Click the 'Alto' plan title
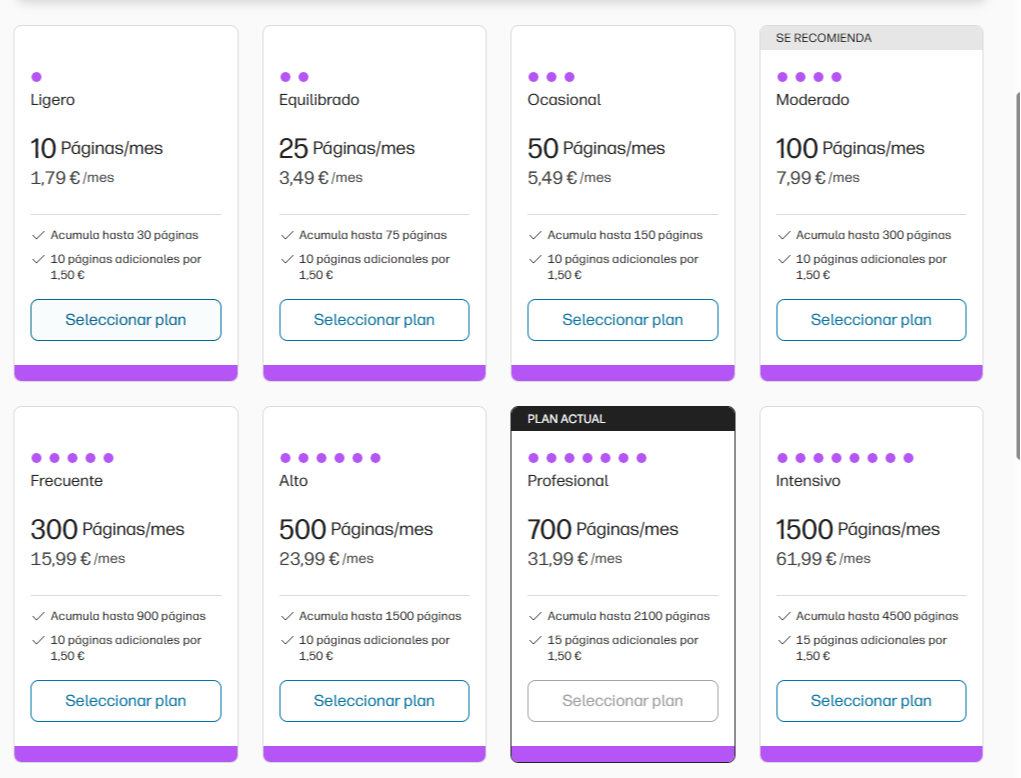 pos(294,480)
